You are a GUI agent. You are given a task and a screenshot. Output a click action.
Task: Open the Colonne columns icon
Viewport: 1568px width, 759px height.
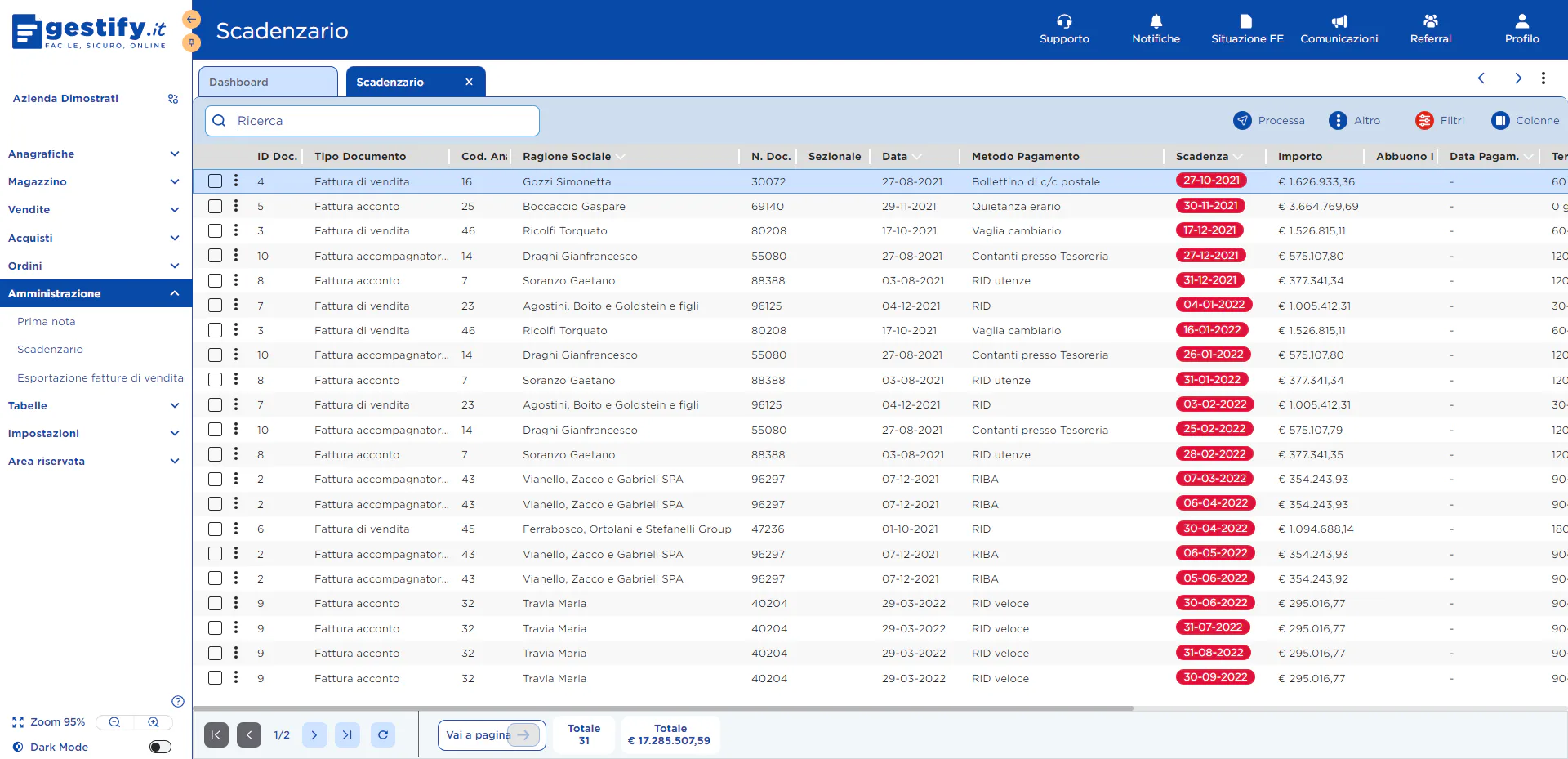coord(1500,121)
